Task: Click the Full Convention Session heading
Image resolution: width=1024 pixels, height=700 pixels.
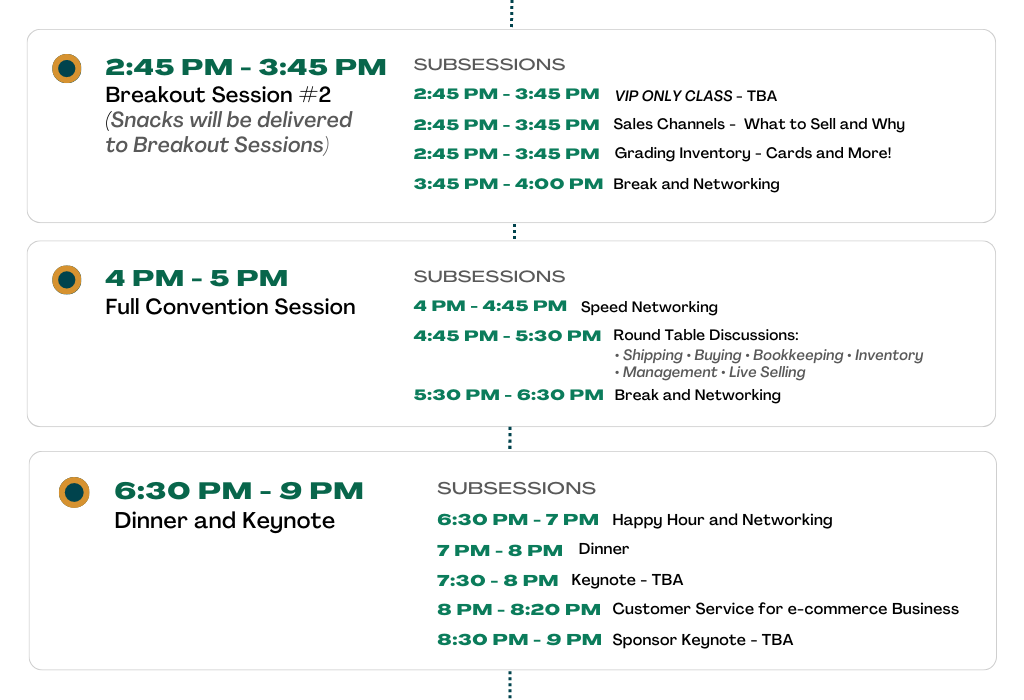Action: click(230, 307)
